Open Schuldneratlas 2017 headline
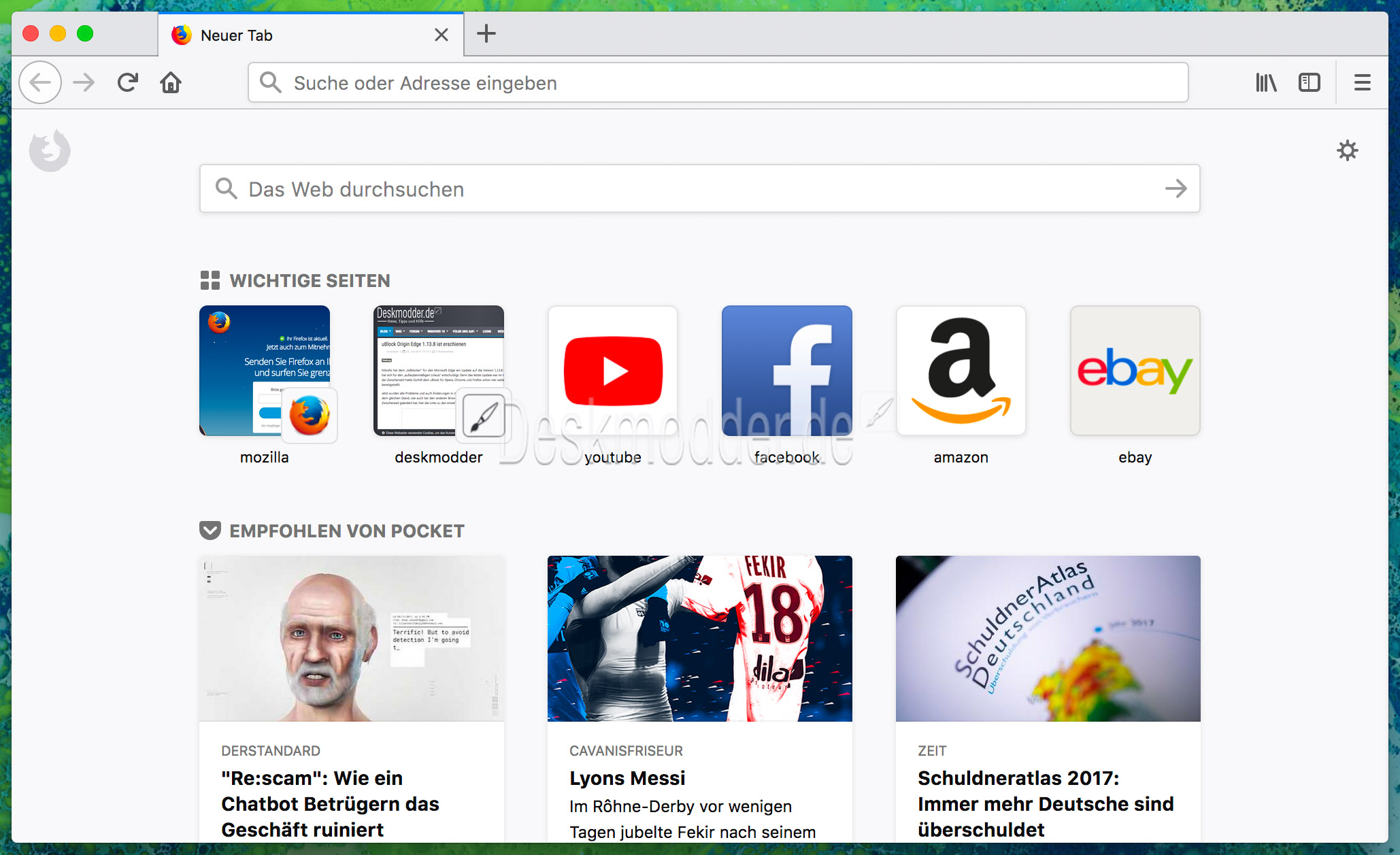The image size is (1400, 855). point(1046,804)
